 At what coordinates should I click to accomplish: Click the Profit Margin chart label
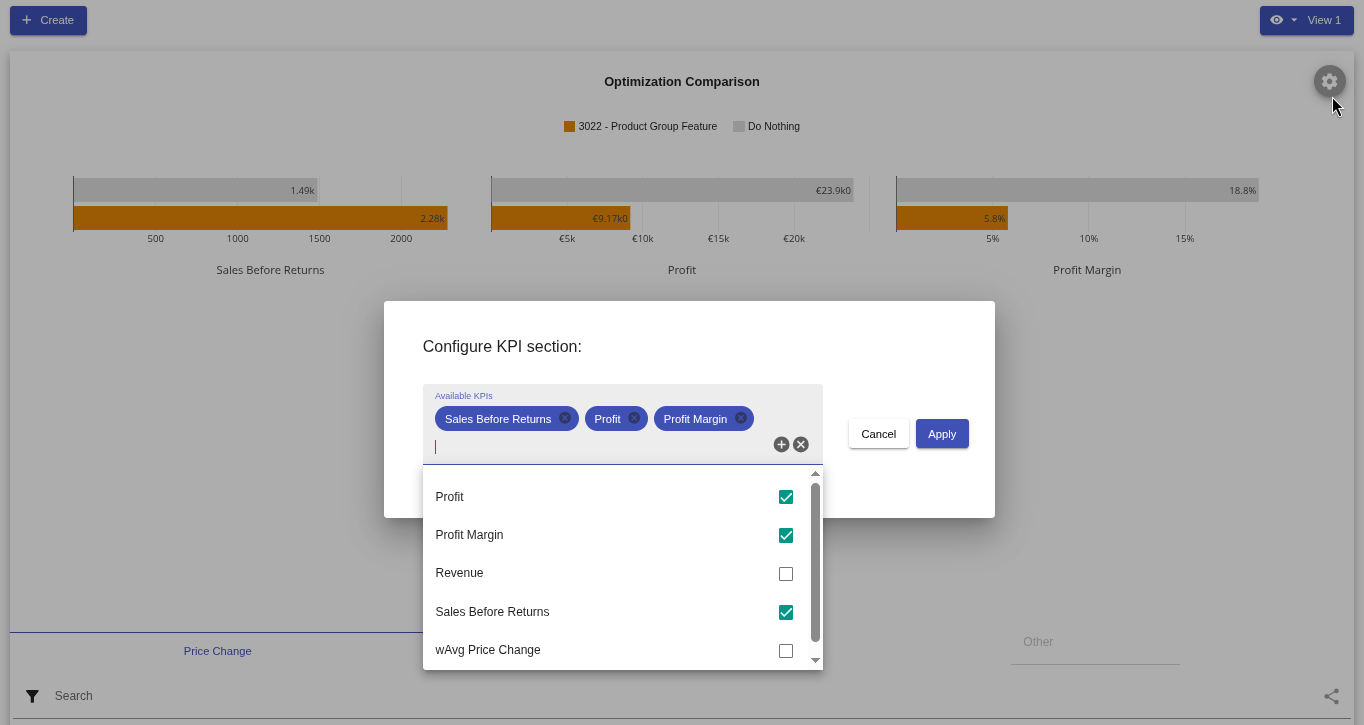click(1087, 270)
